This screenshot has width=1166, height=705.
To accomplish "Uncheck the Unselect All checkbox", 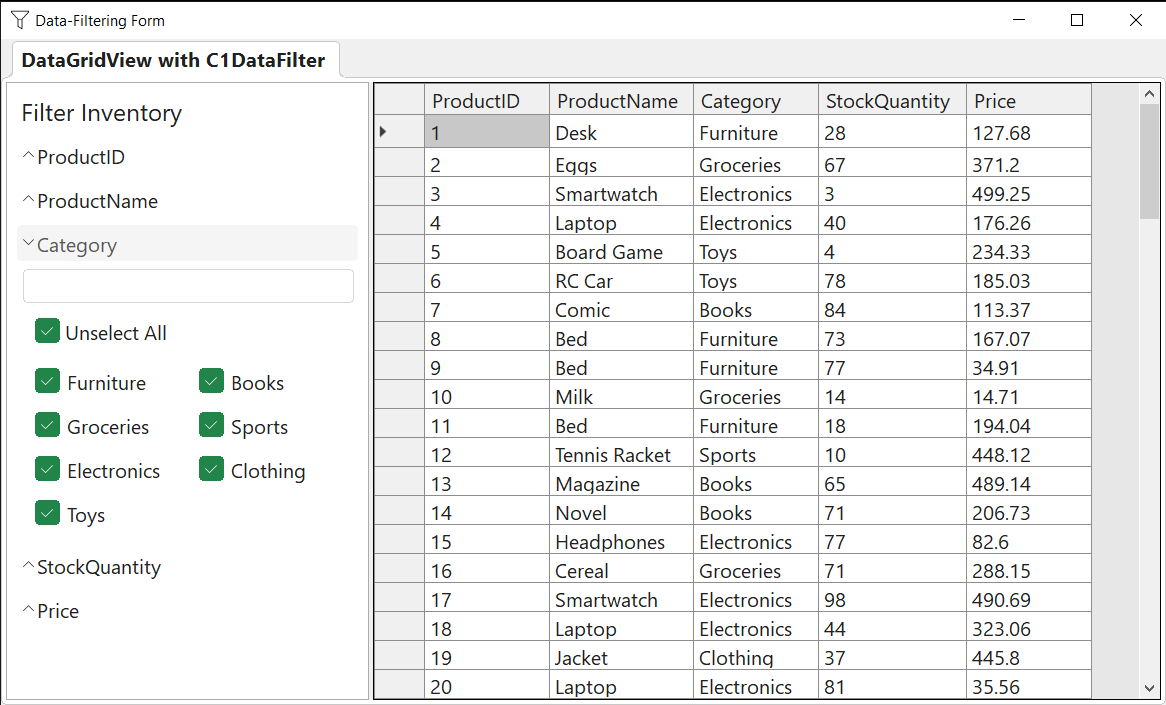I will click(47, 332).
